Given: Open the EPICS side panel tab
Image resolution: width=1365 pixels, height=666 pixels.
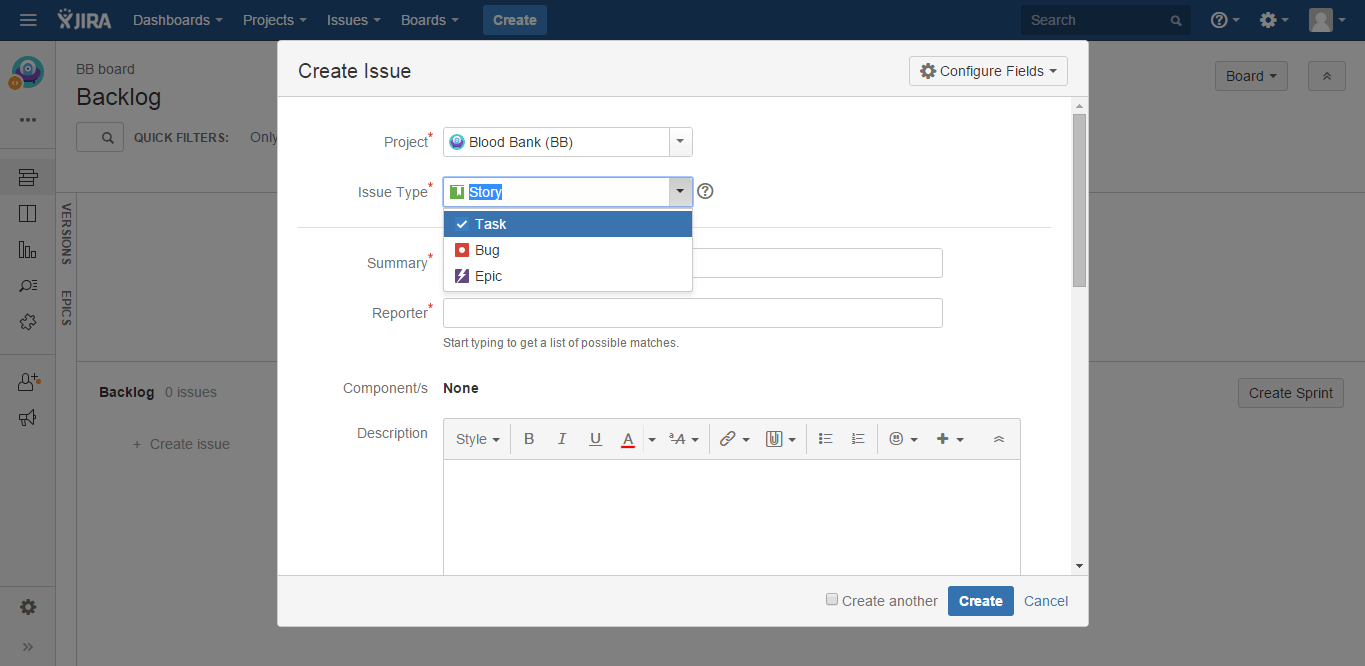Looking at the screenshot, I should tap(66, 308).
